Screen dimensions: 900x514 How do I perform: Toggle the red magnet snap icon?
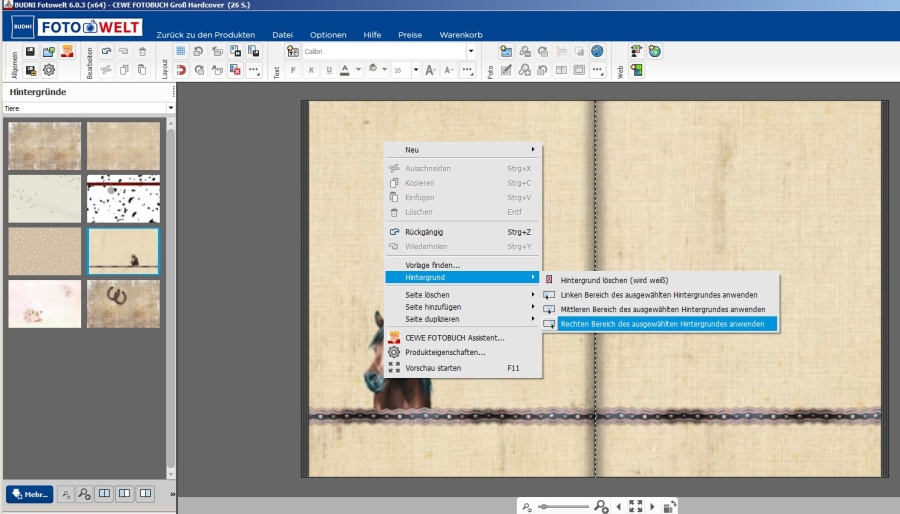point(181,70)
